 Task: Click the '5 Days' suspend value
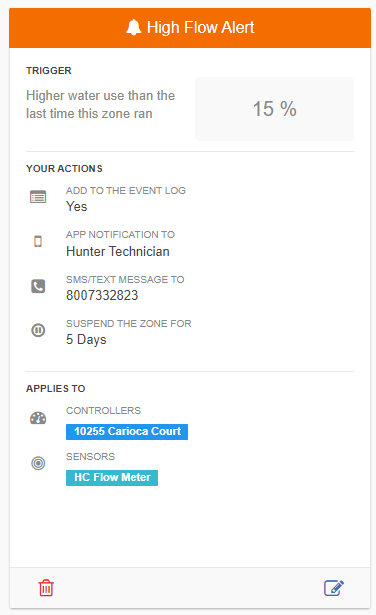point(86,339)
